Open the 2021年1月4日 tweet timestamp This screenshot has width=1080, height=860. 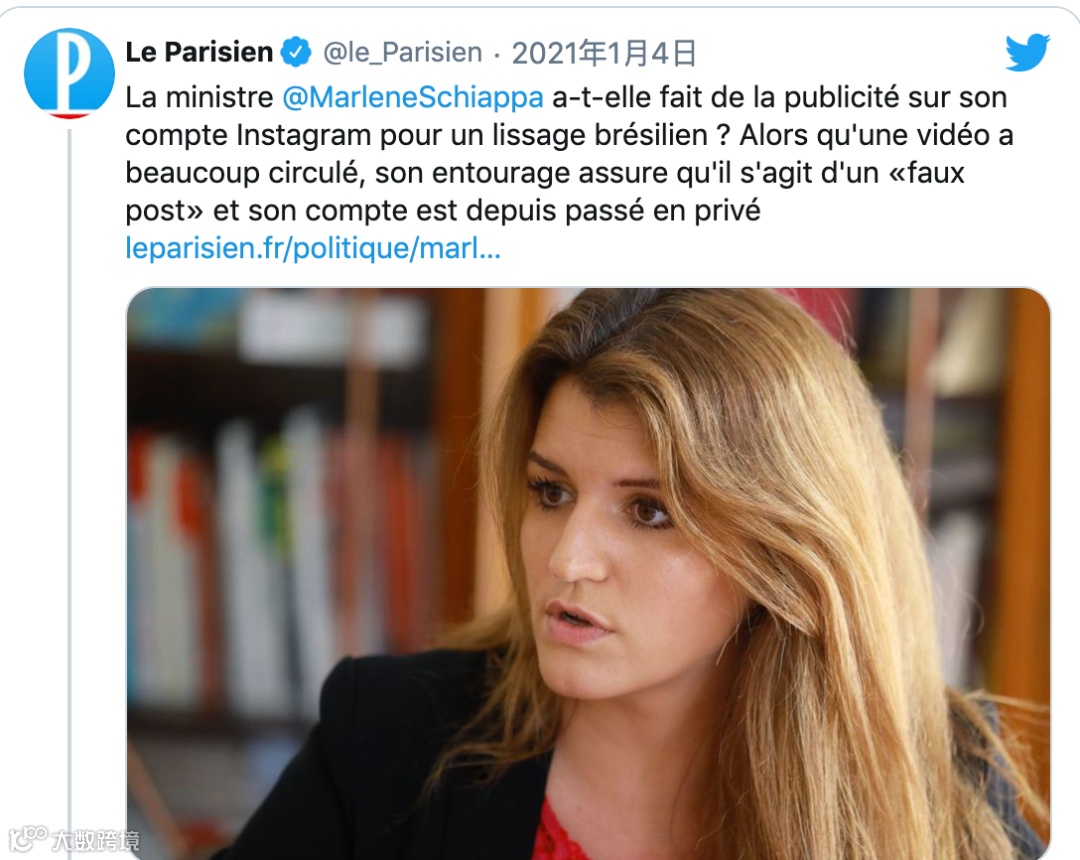coord(604,53)
